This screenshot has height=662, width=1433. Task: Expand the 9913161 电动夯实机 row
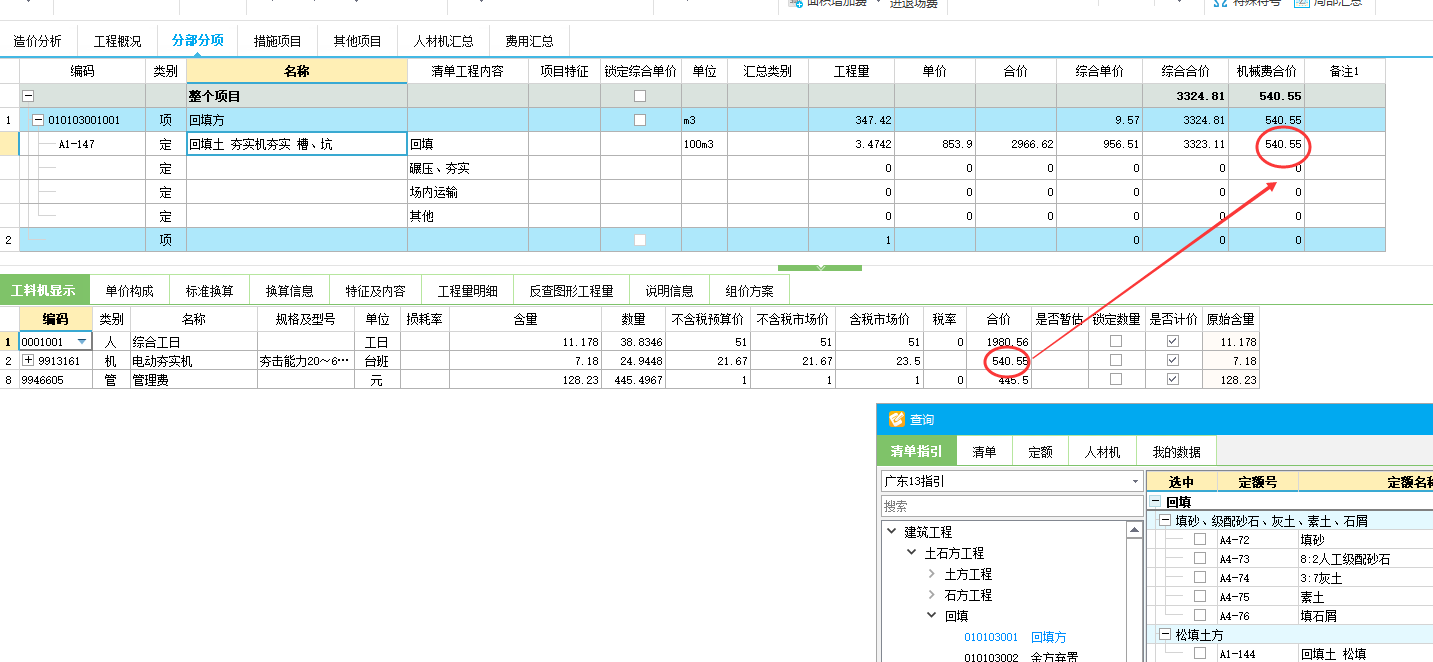tap(28, 361)
